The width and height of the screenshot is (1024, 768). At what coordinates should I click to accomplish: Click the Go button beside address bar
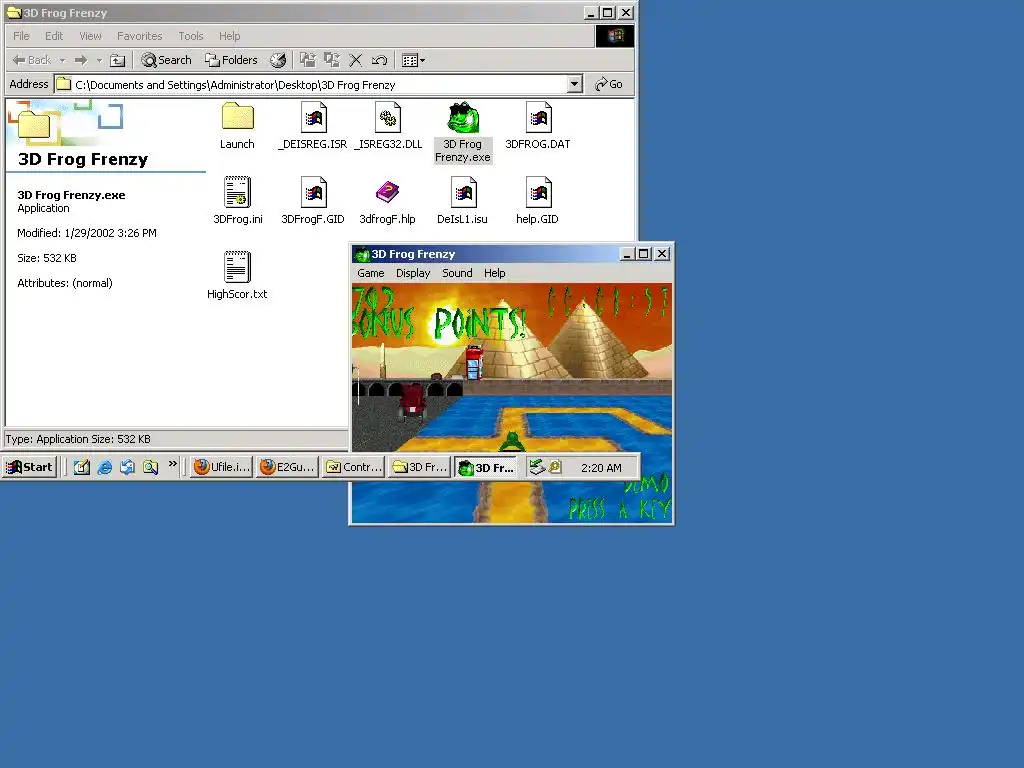click(x=609, y=84)
